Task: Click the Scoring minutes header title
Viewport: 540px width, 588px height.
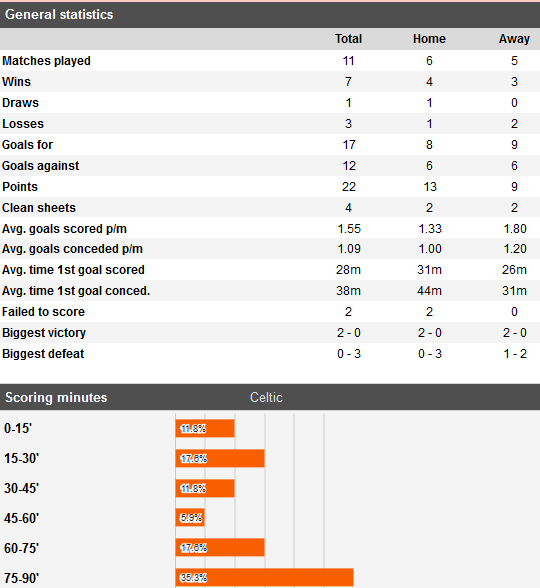Action: [56, 398]
